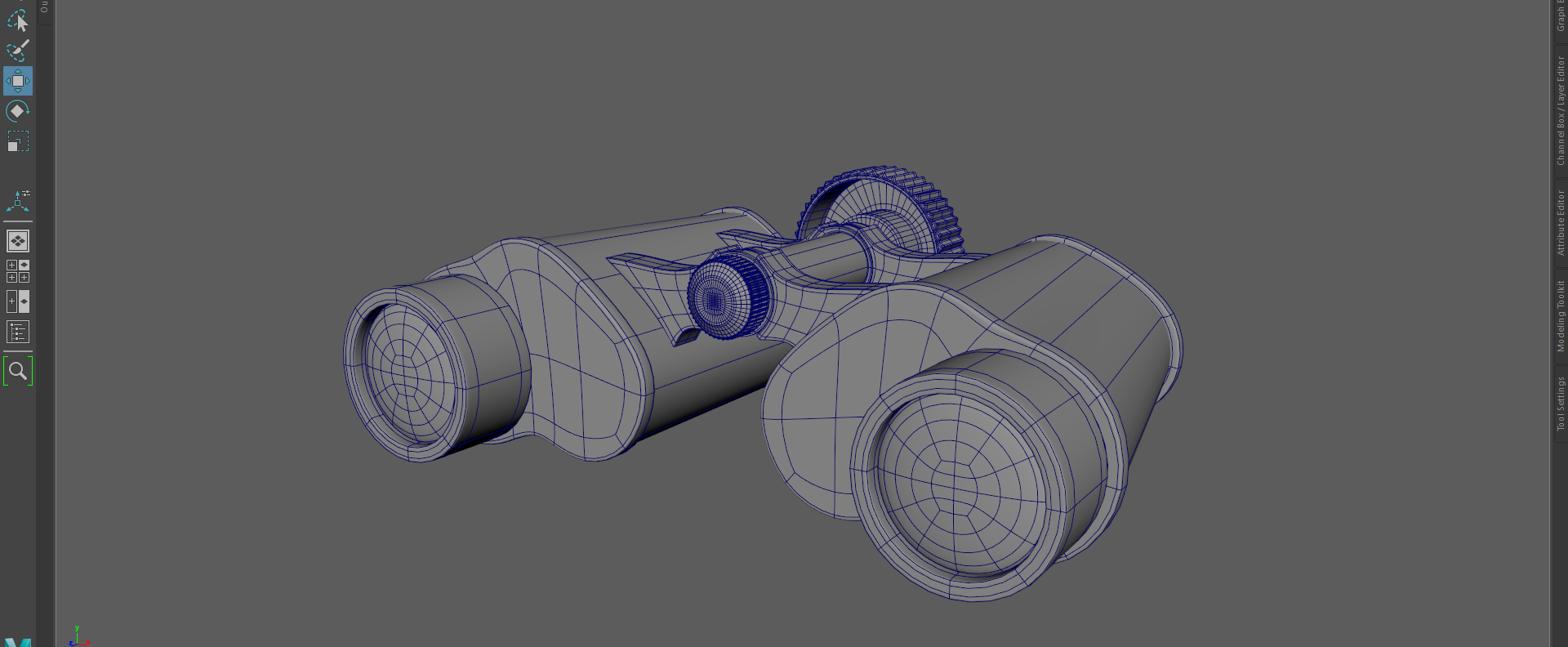Open the Attribute Editor tab

(1560, 223)
